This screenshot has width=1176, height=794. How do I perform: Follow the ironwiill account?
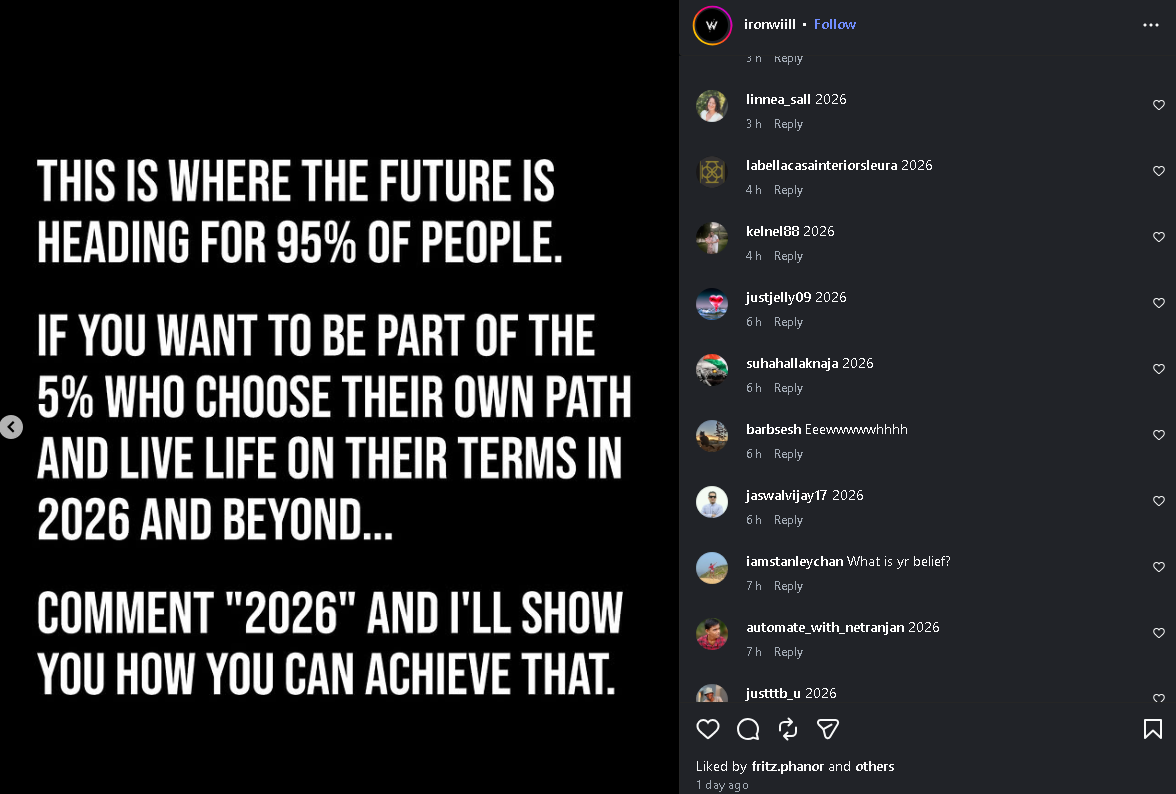point(835,24)
